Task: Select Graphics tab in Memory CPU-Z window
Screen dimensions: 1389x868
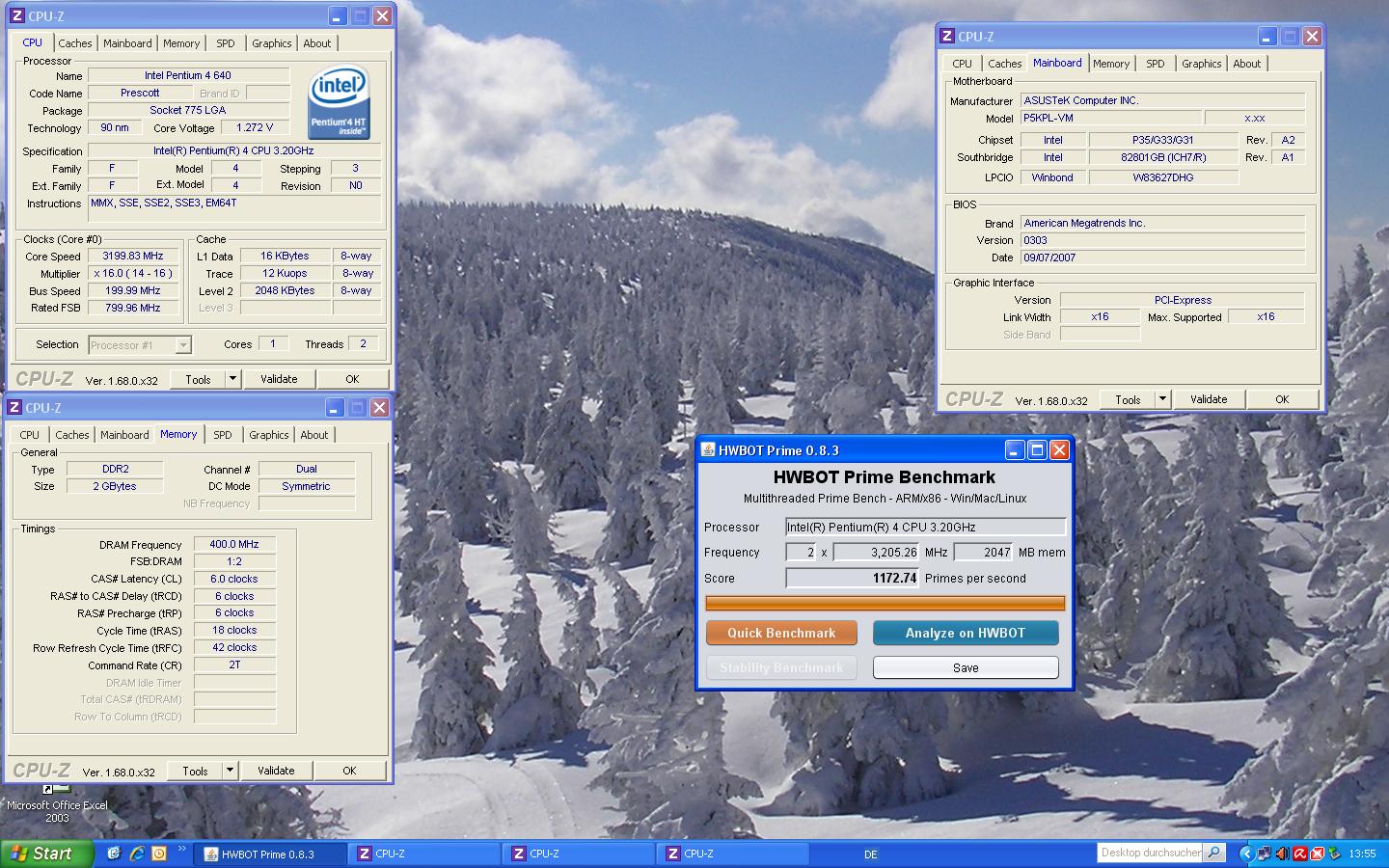Action: pyautogui.click(x=269, y=435)
